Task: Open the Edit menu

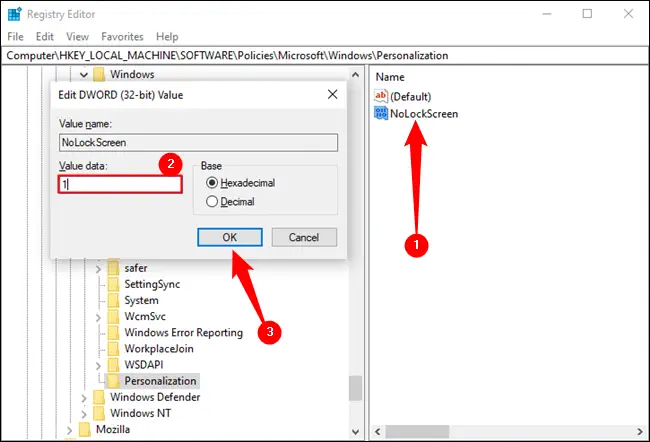Action: coord(45,36)
